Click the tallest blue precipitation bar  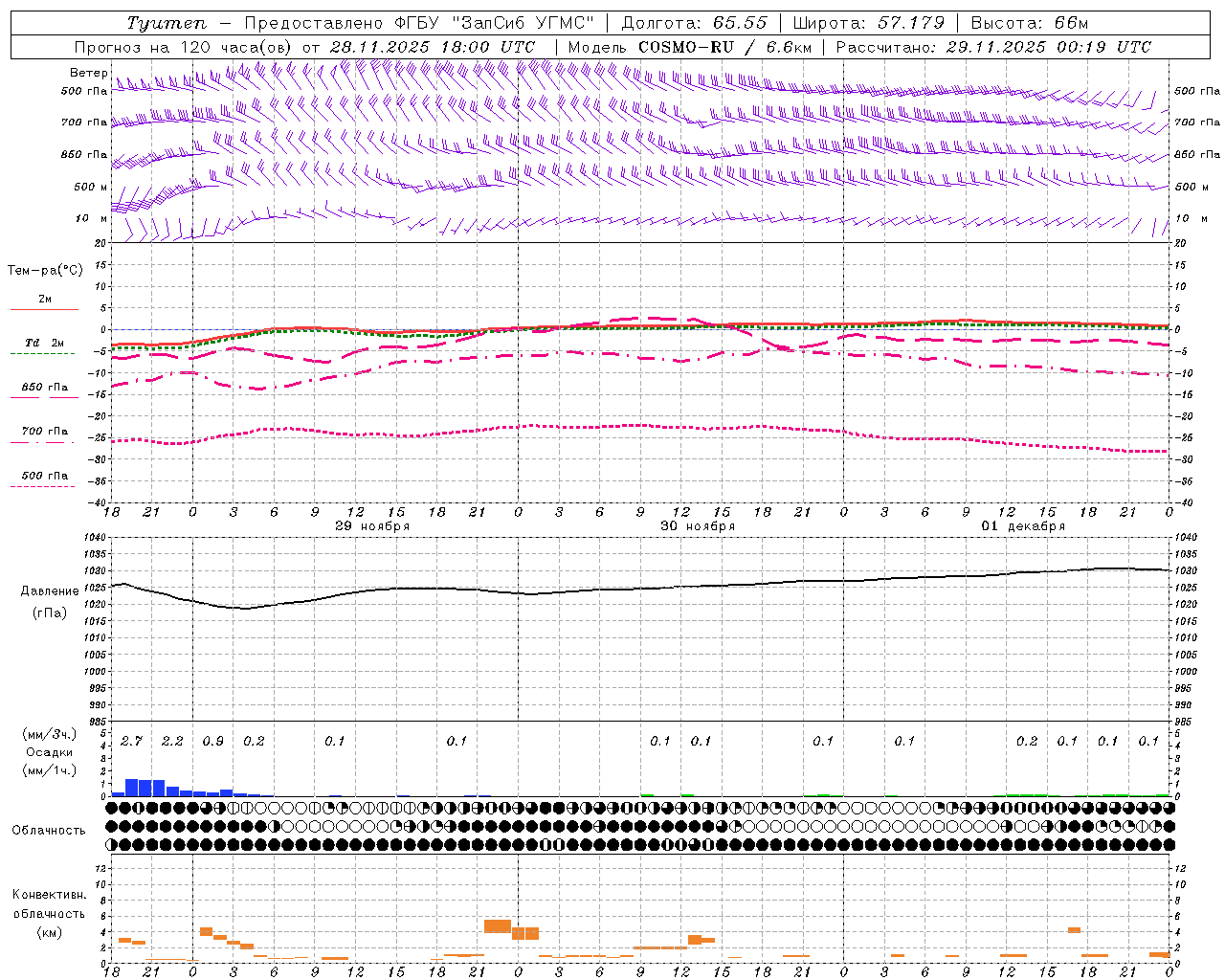pyautogui.click(x=132, y=788)
